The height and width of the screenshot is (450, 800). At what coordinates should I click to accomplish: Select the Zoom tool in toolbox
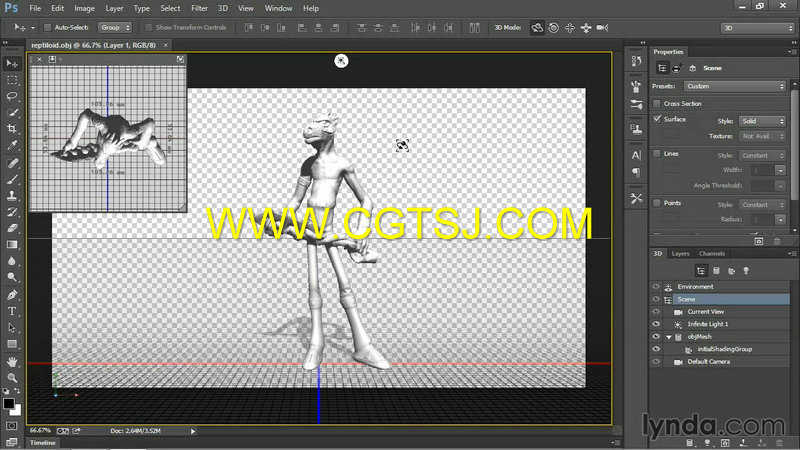[x=12, y=378]
